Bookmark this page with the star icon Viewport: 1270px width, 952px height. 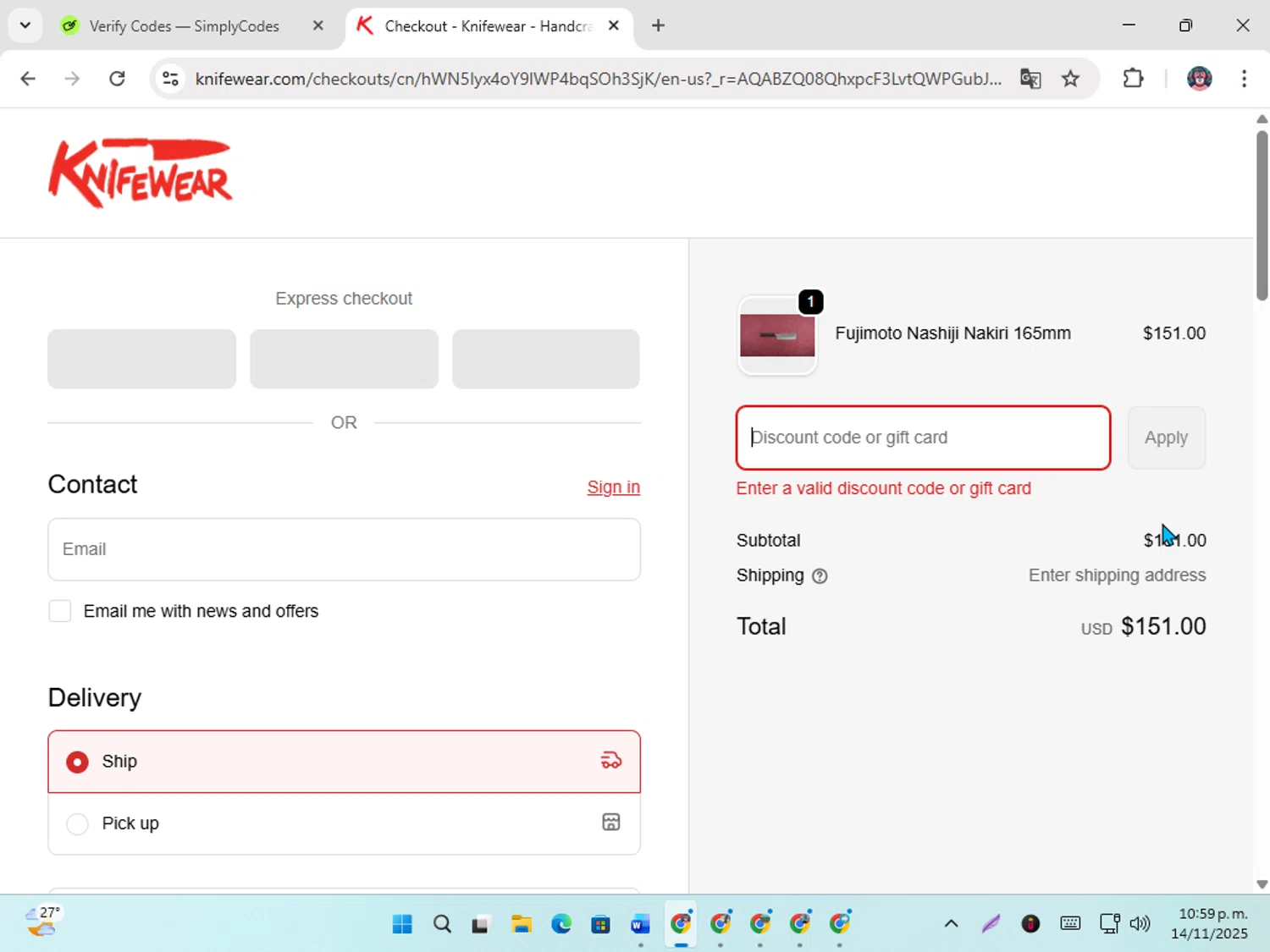pyautogui.click(x=1071, y=79)
